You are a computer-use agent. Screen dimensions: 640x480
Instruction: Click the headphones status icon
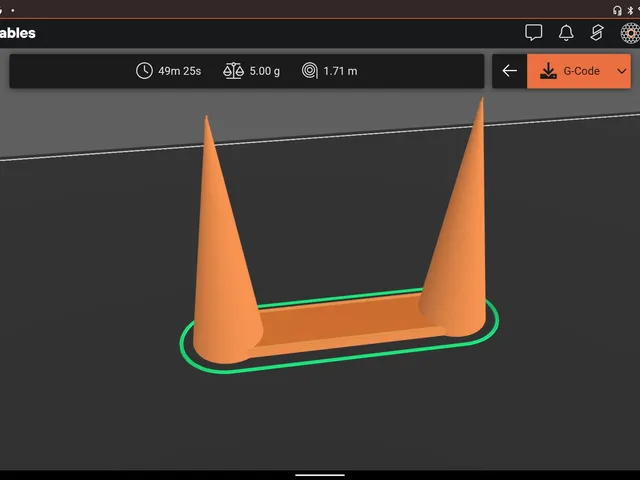(x=617, y=10)
